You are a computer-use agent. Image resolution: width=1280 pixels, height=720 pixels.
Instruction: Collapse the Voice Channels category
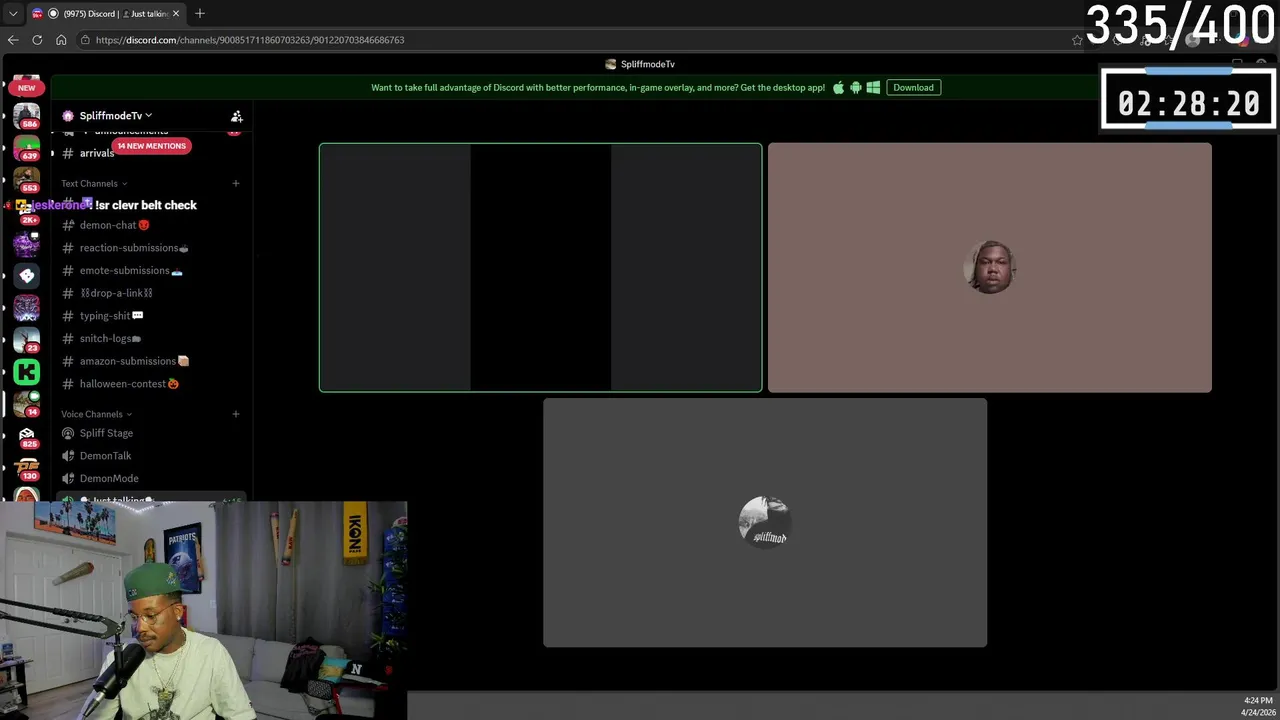click(96, 414)
